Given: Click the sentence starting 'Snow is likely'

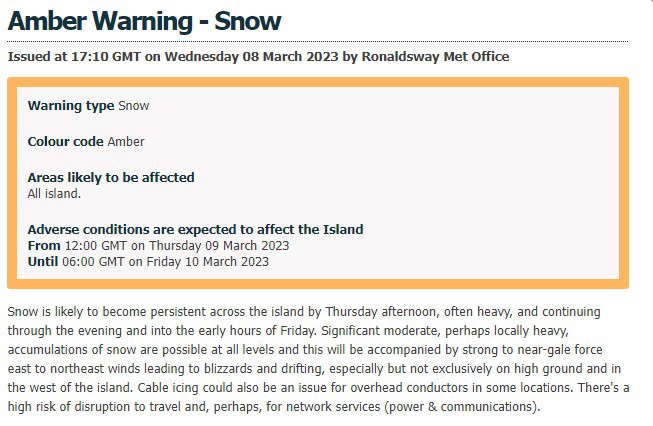Looking at the screenshot, I should (x=304, y=321).
